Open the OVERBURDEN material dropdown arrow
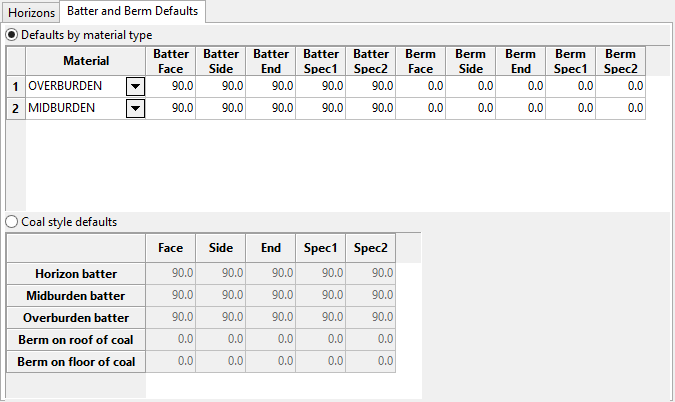This screenshot has height=402, width=675. pos(136,87)
